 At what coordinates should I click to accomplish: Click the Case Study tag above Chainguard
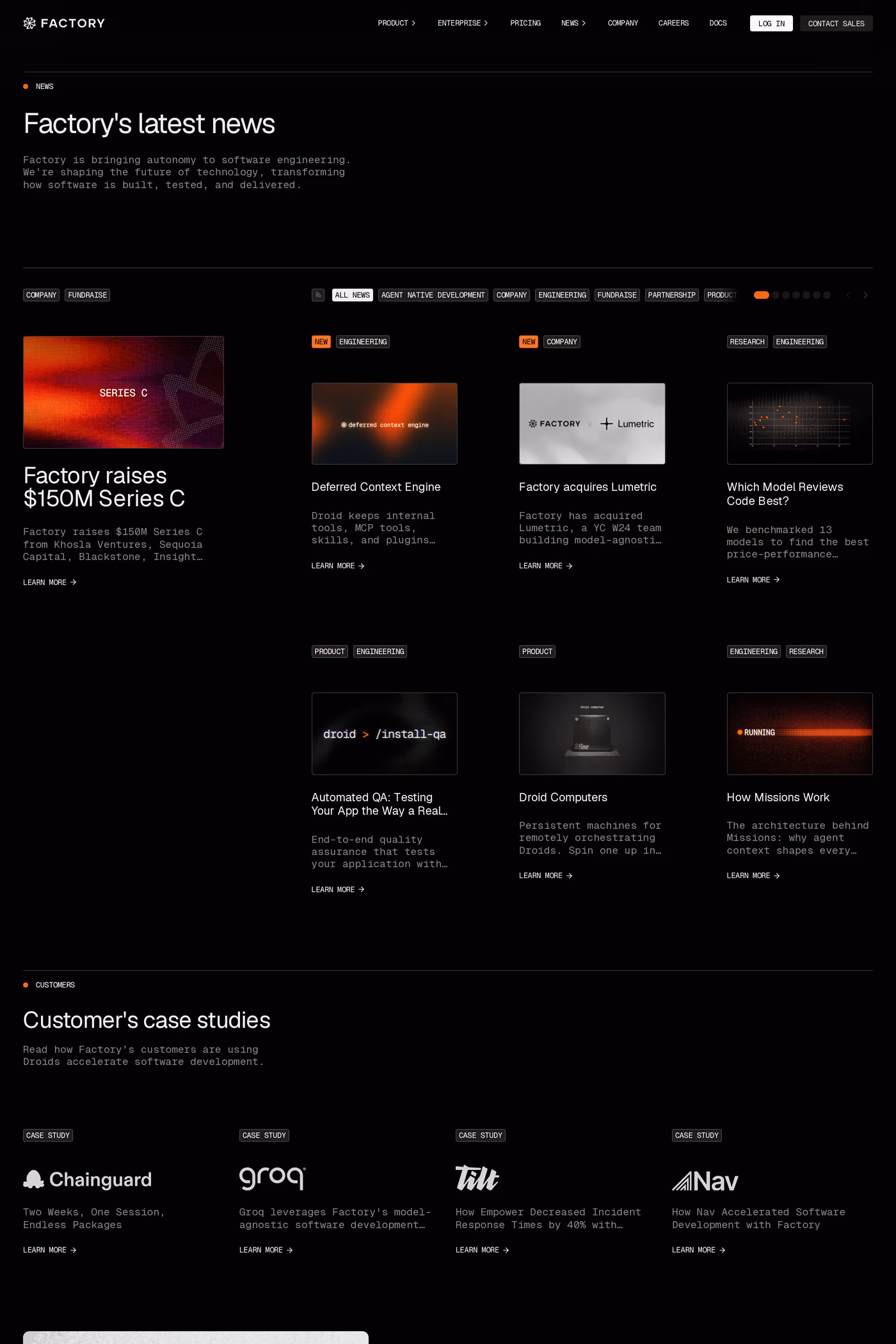tap(48, 1135)
